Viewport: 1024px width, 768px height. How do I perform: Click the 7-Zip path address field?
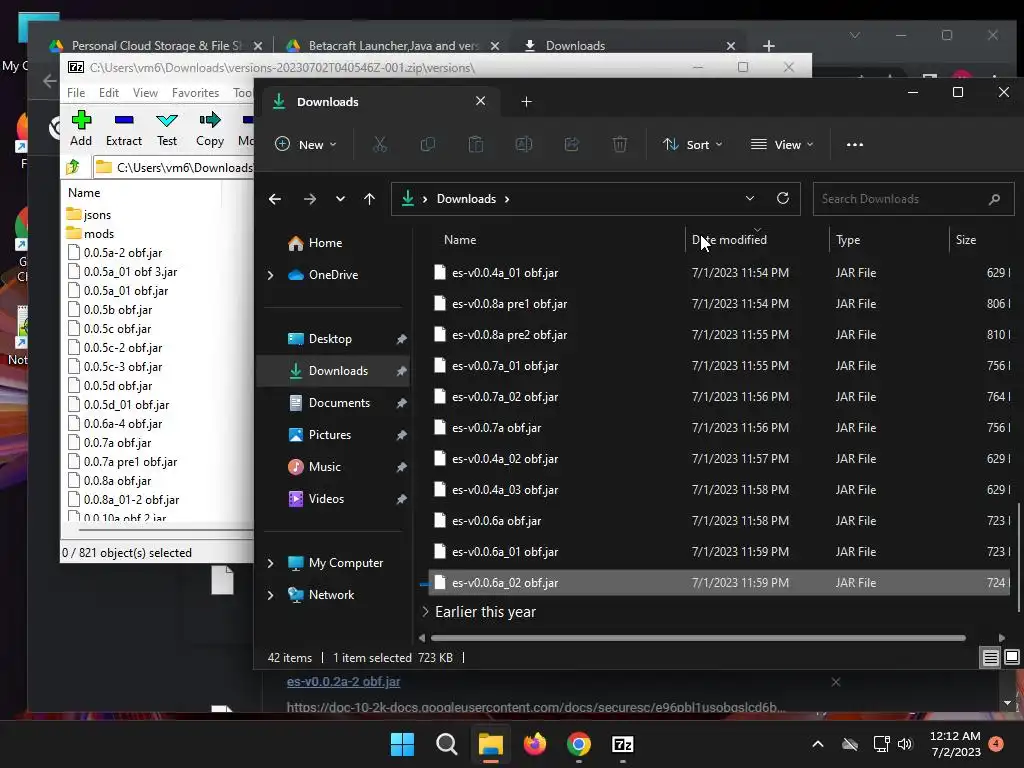click(x=173, y=168)
